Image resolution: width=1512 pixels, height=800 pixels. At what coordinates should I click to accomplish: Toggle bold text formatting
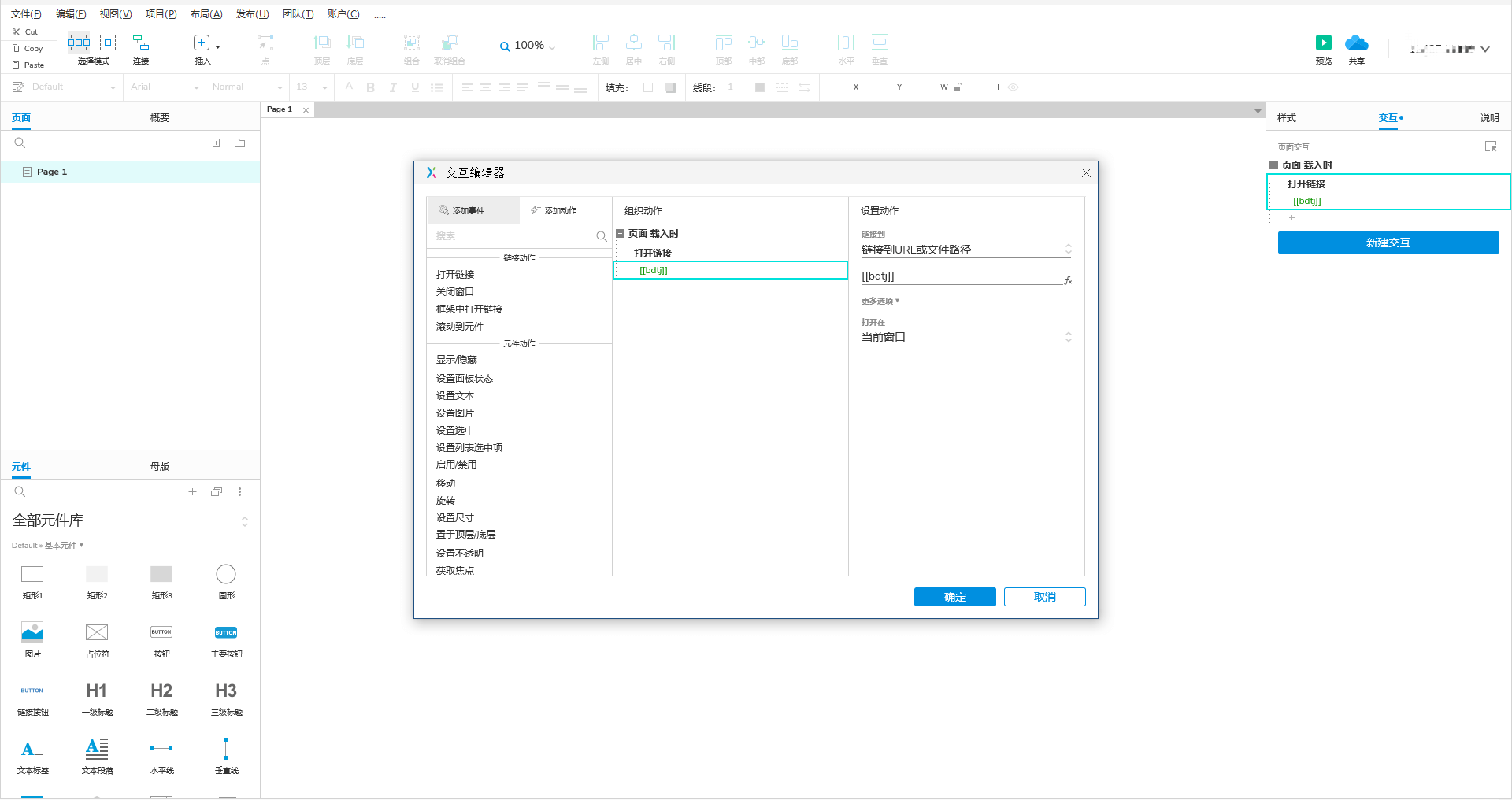click(x=371, y=87)
